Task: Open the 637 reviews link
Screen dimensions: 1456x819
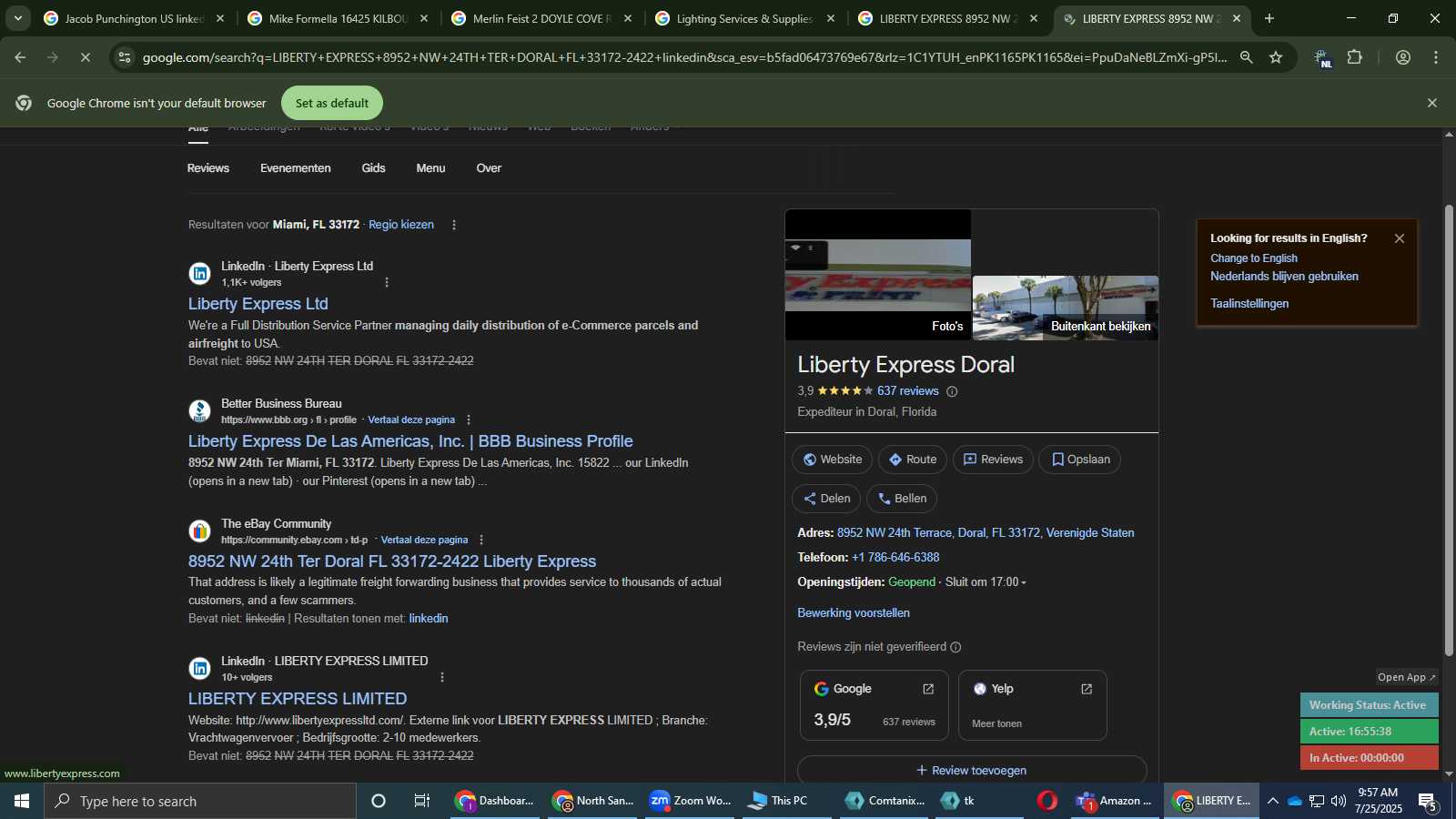Action: [908, 391]
